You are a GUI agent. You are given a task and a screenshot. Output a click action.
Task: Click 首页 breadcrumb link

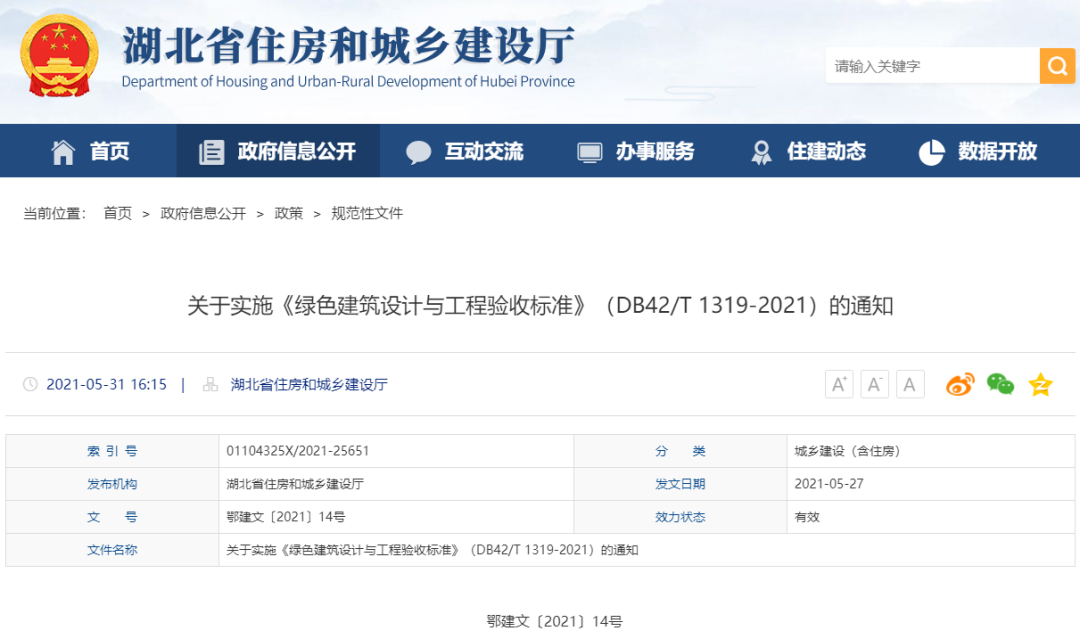(117, 213)
